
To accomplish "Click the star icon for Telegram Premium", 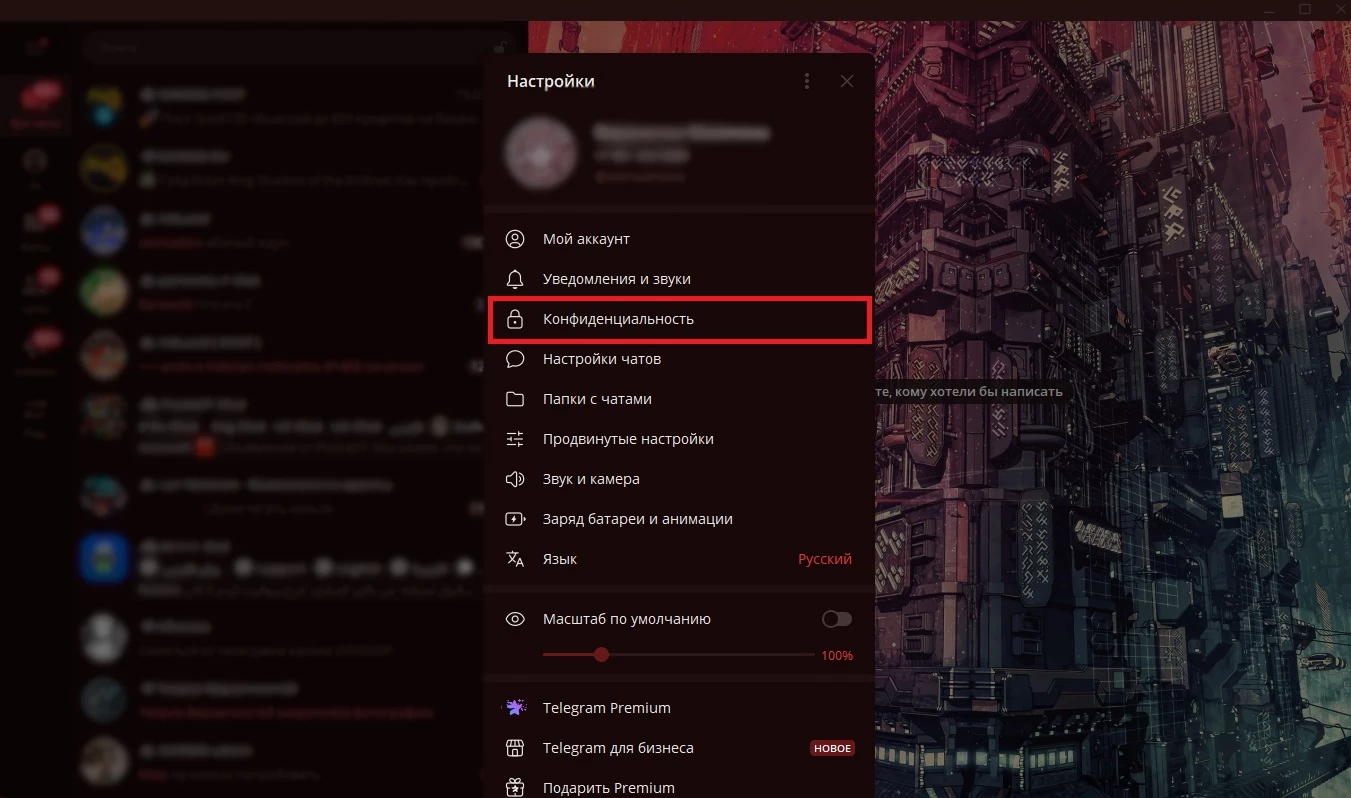I will (x=515, y=708).
